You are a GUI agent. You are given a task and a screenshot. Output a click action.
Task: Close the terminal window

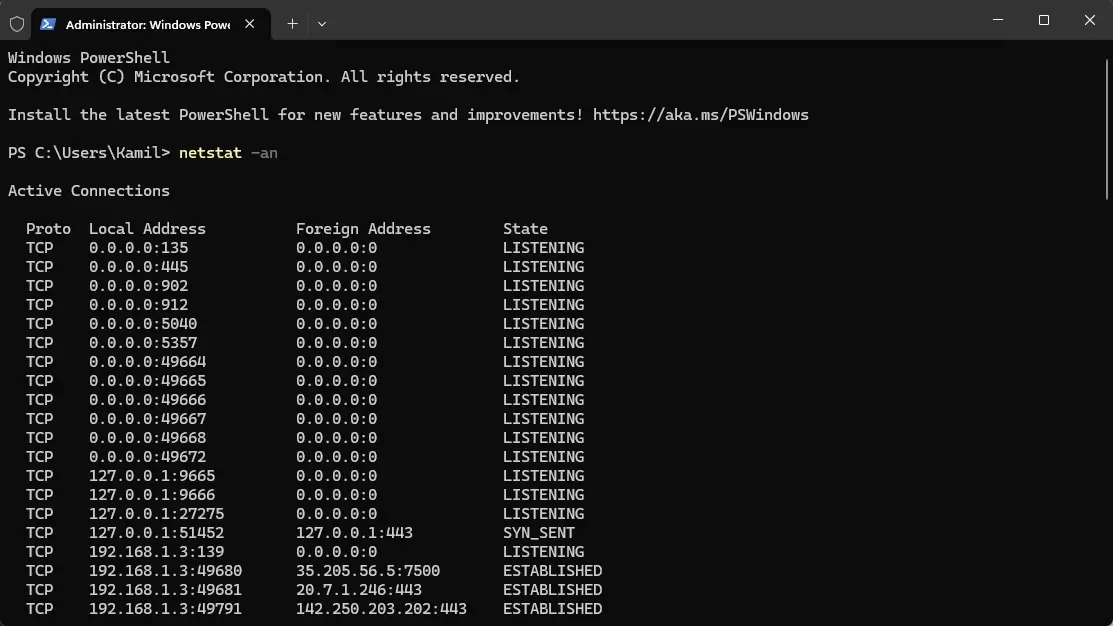[1090, 20]
